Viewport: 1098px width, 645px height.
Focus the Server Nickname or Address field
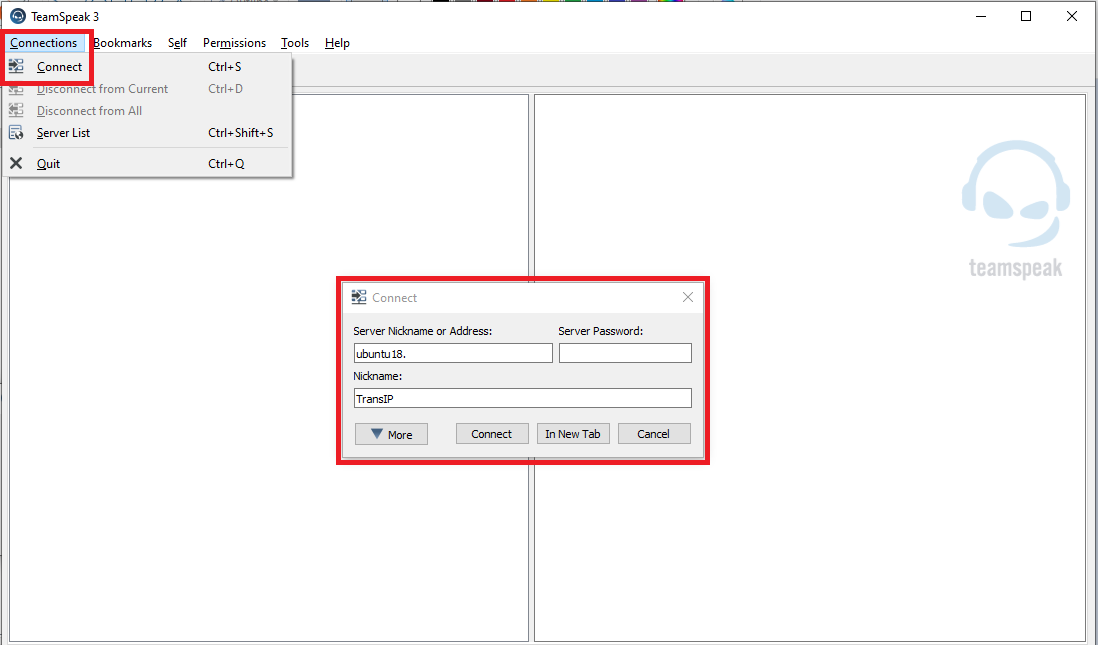pyautogui.click(x=453, y=353)
